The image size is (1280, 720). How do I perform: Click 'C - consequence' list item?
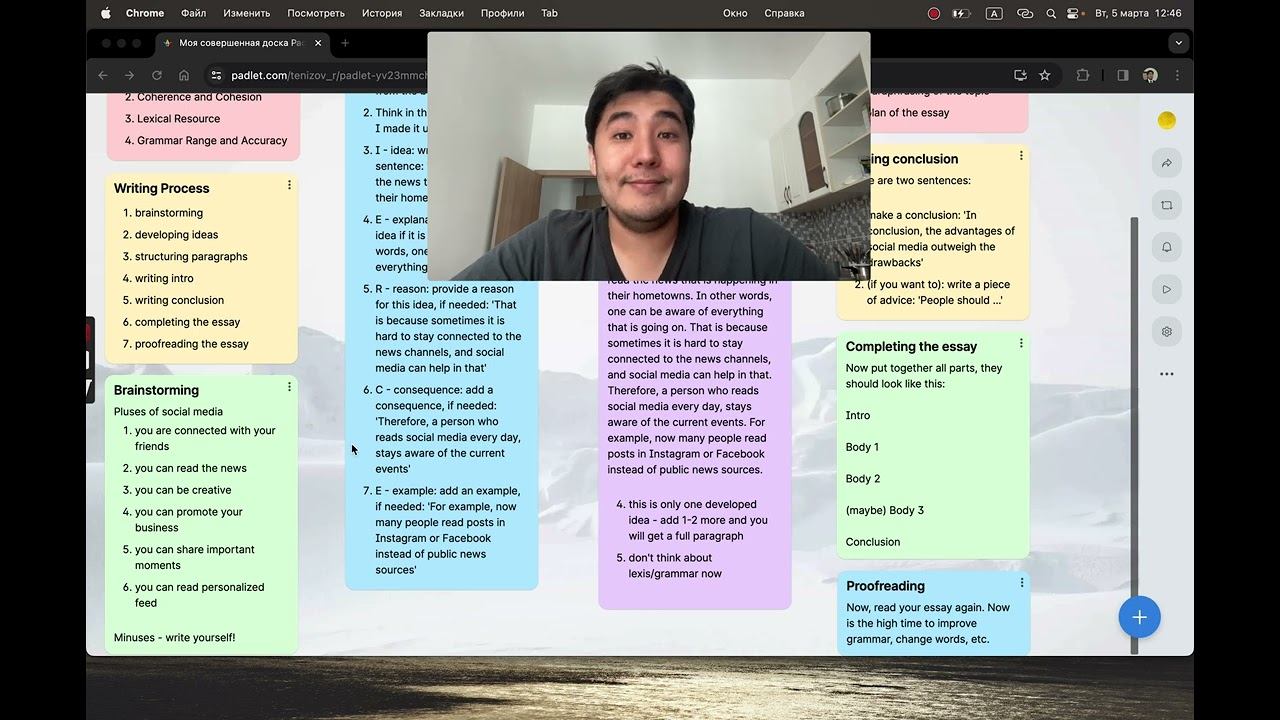point(448,429)
